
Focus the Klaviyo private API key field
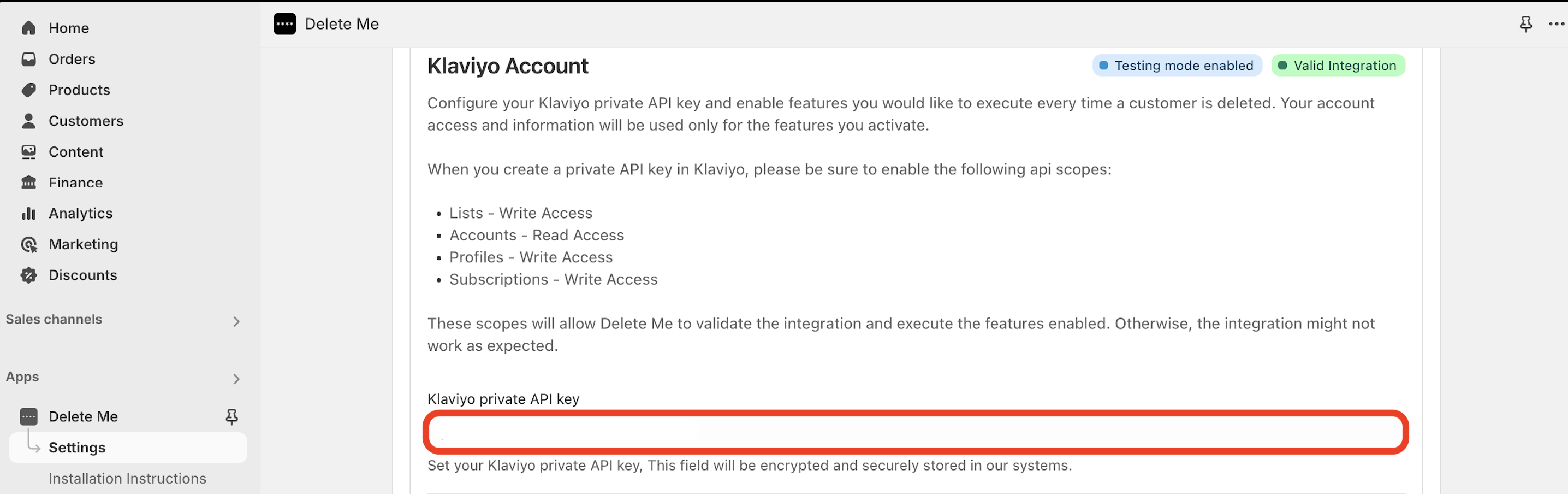pos(916,432)
